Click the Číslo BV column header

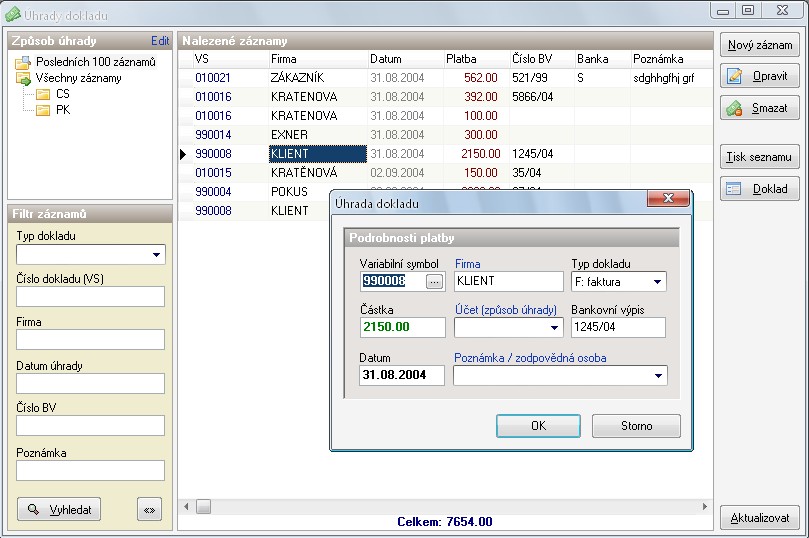(x=542, y=59)
